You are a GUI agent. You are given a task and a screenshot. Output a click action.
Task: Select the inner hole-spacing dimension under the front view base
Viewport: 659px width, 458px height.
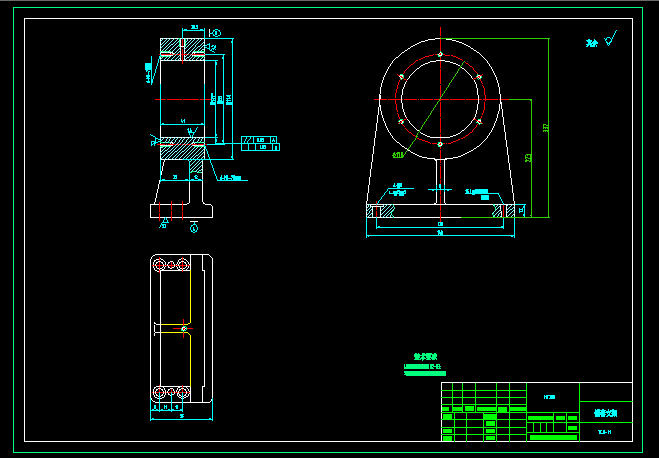(x=440, y=226)
